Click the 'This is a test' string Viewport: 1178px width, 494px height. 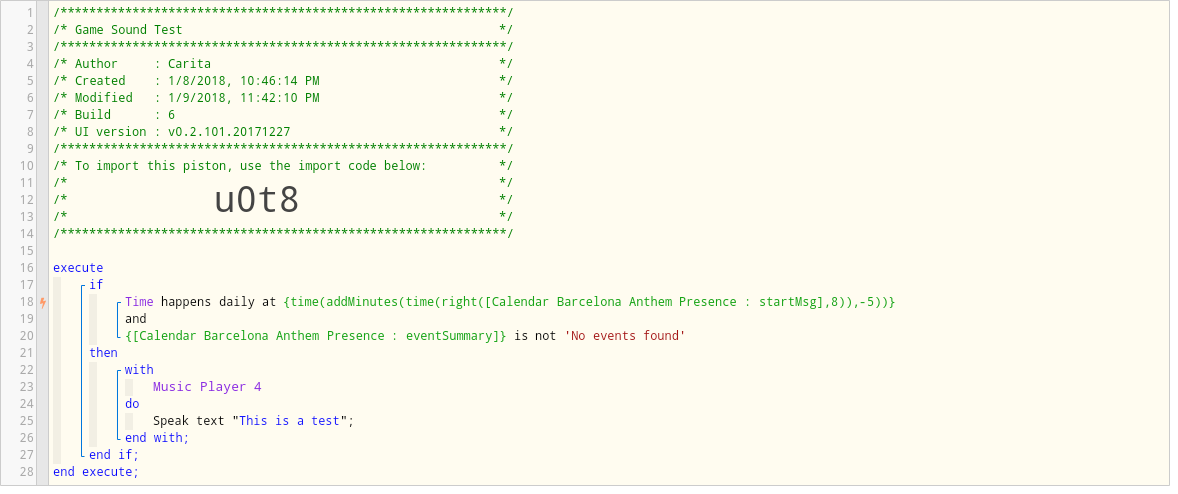(x=289, y=420)
